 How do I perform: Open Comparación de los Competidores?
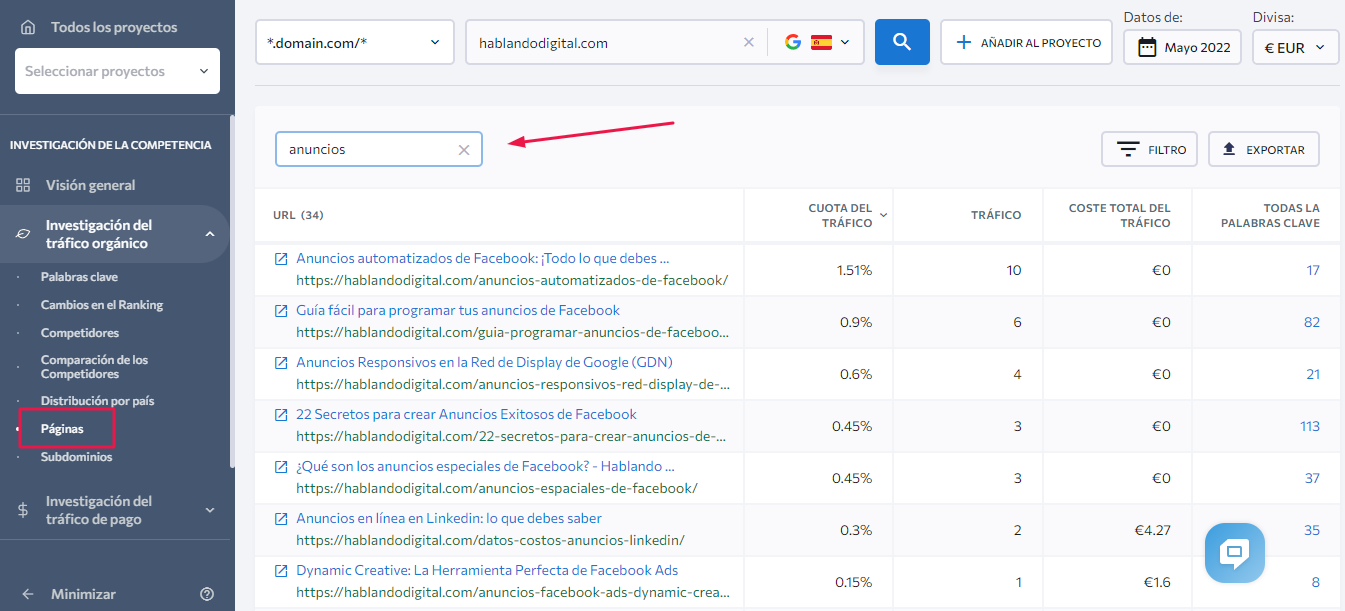[94, 367]
